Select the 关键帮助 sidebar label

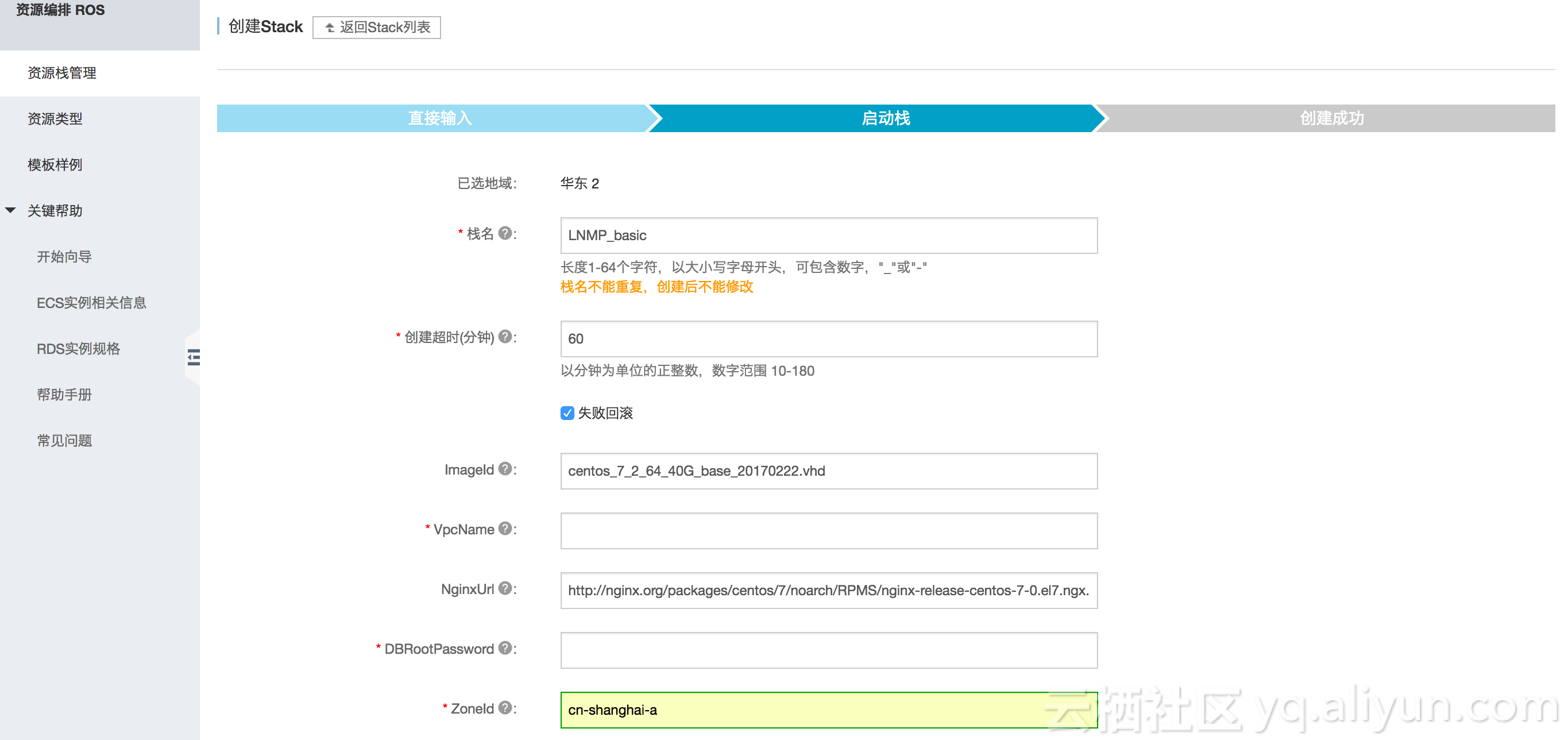coord(55,211)
